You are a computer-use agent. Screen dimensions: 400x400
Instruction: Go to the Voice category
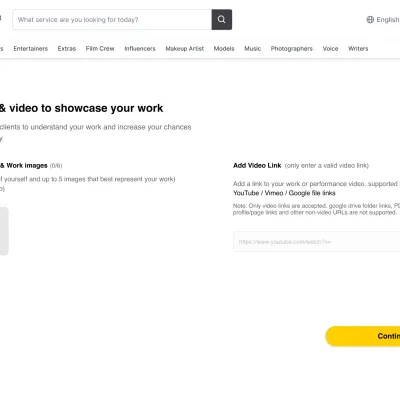[330, 49]
